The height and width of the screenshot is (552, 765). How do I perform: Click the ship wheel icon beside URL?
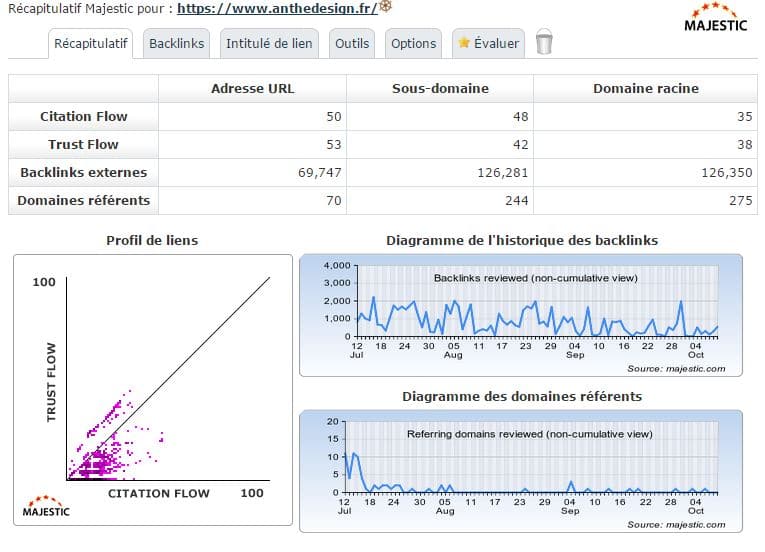point(385,6)
